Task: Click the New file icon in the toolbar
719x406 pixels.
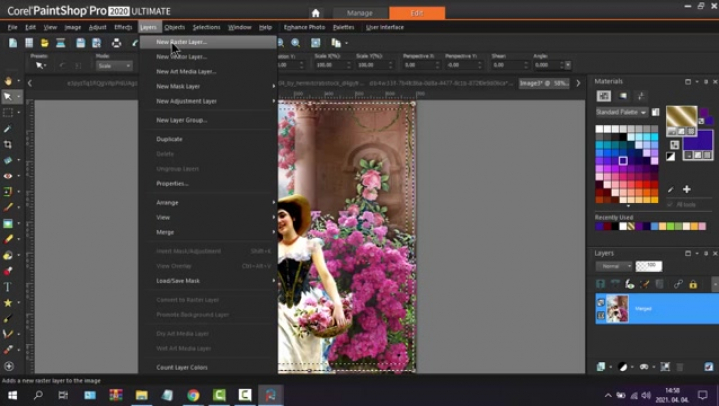Action: [x=13, y=43]
